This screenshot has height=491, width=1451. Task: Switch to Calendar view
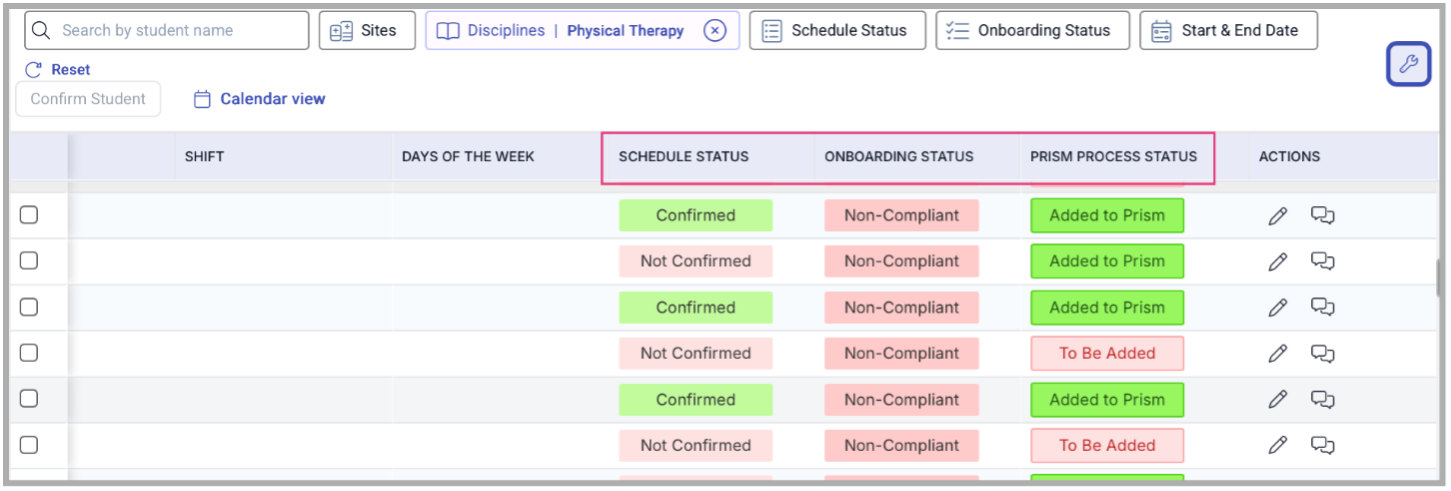259,99
